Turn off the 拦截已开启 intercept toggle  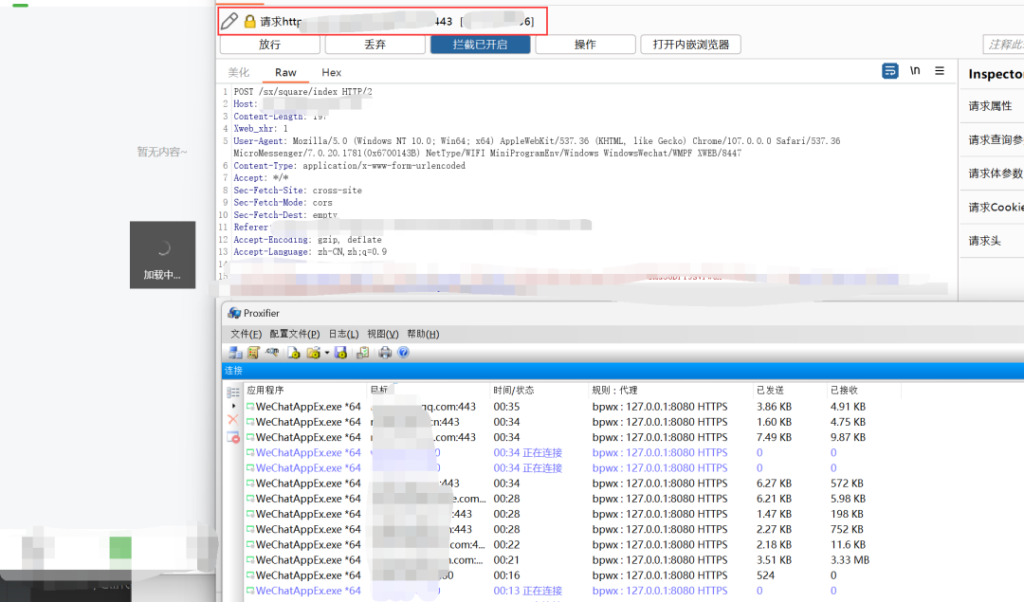[x=480, y=44]
